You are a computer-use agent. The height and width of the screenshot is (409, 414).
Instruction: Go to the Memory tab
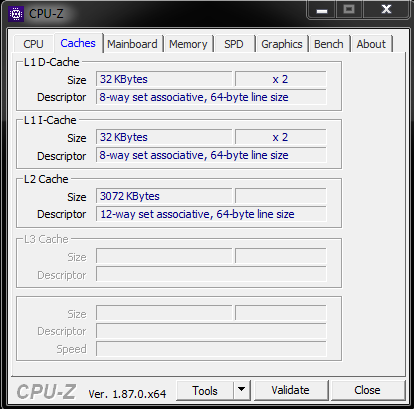188,44
